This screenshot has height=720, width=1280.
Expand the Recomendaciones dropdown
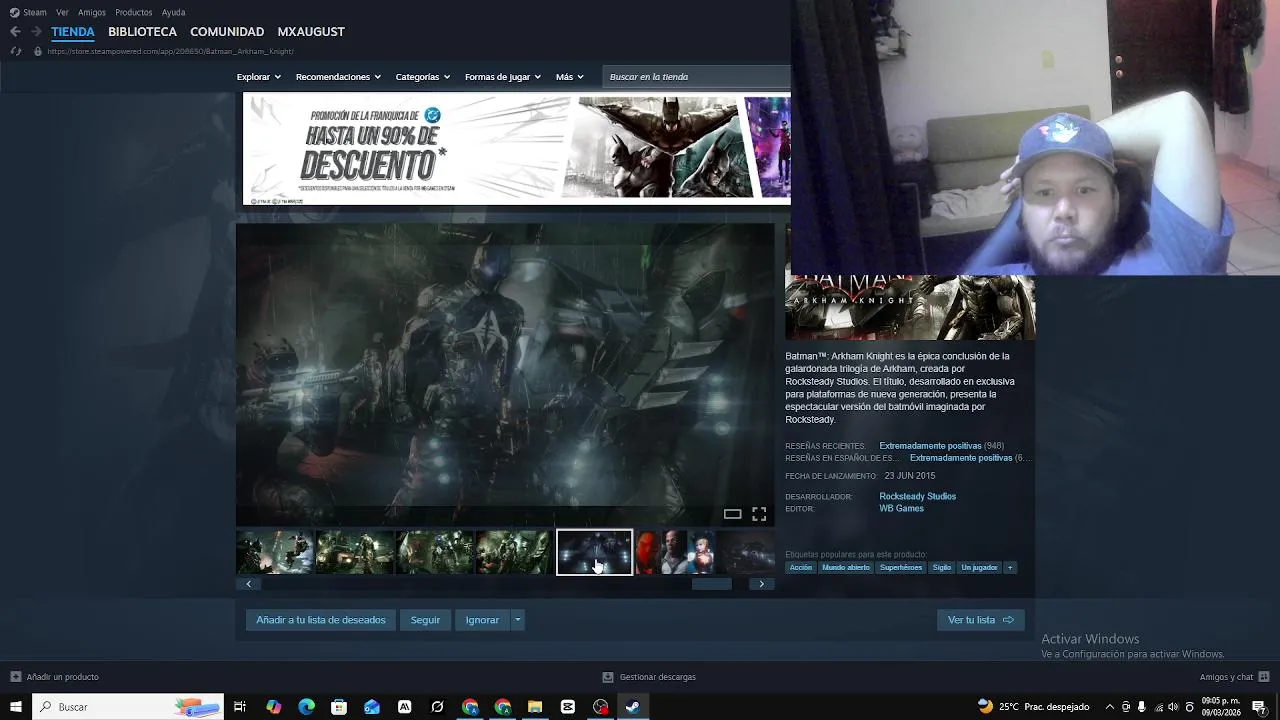[338, 77]
